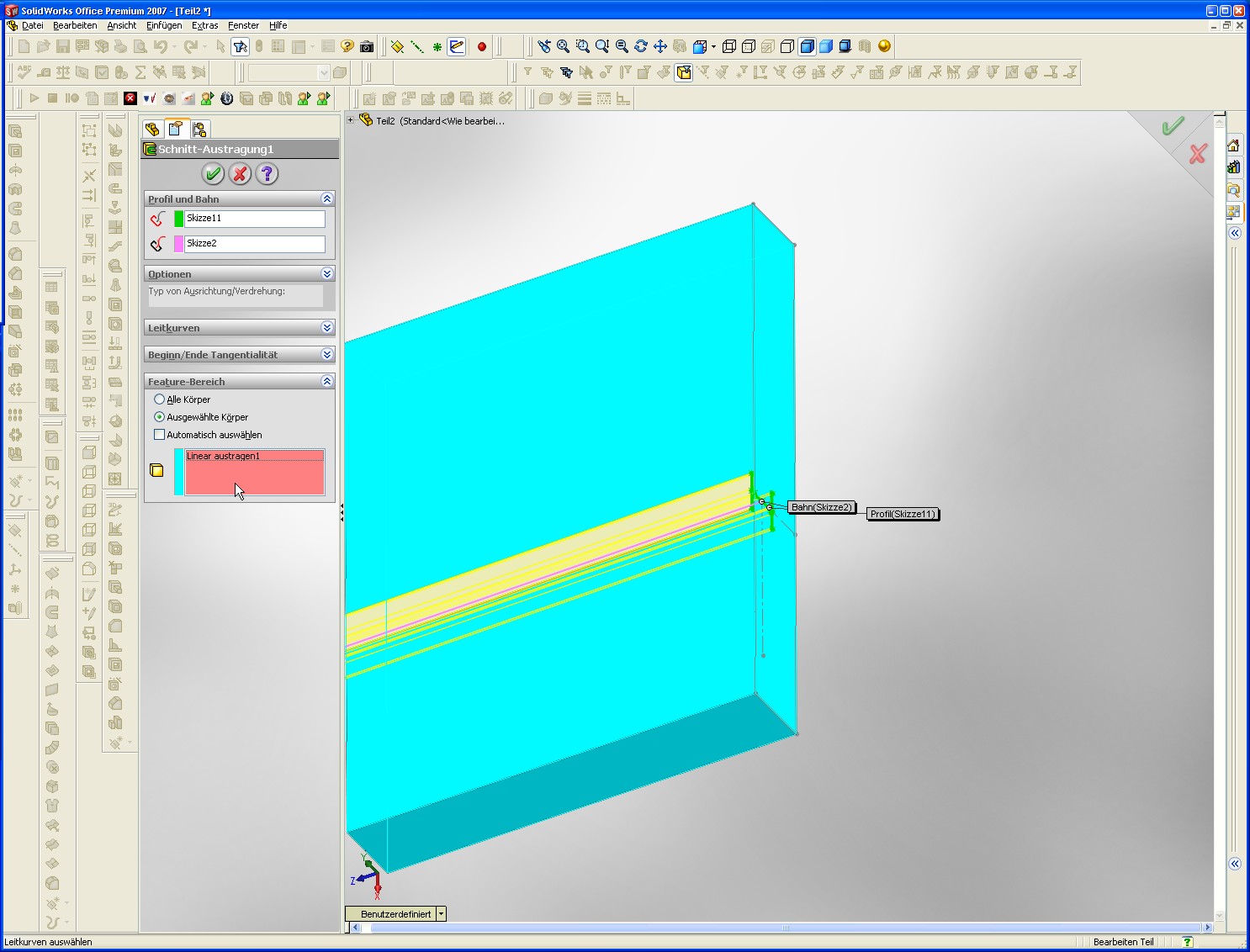Click the Skizze11 profile selection field
The width and height of the screenshot is (1250, 952).
pyautogui.click(x=254, y=219)
